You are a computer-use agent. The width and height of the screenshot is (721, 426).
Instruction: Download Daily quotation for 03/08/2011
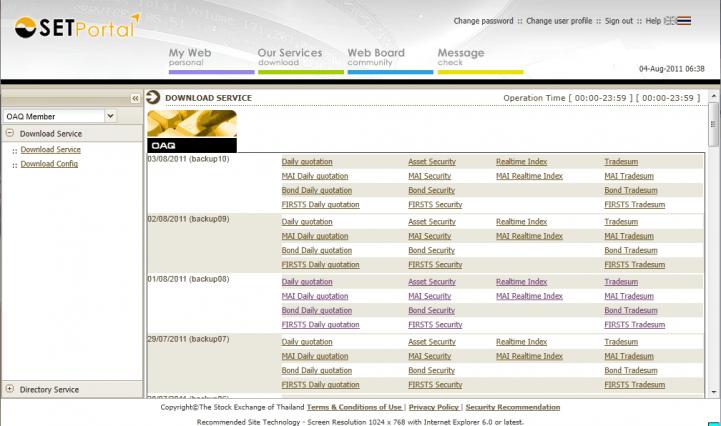[307, 161]
